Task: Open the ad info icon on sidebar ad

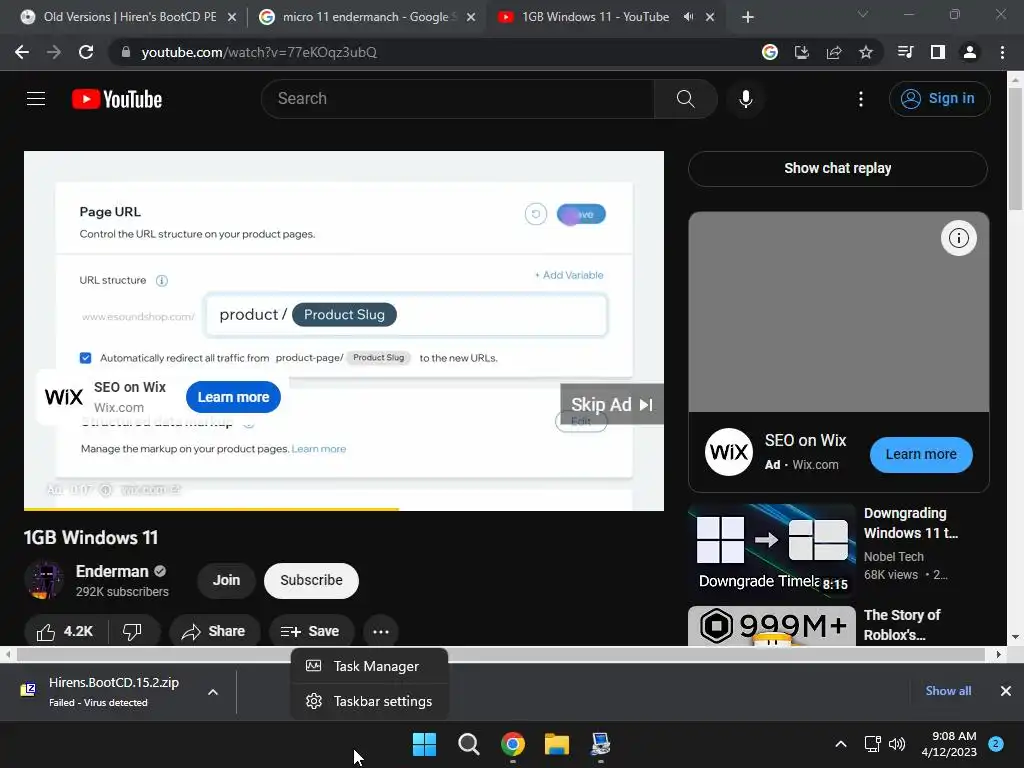Action: point(958,238)
